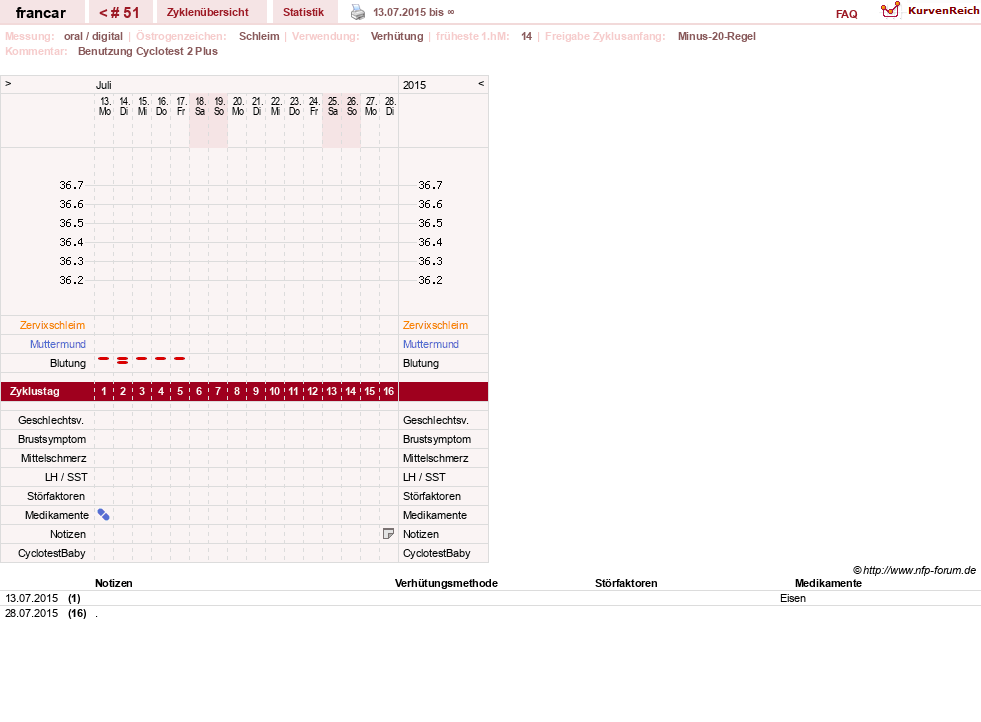Click the left 'Brustsymptom' row label
The height and width of the screenshot is (722, 981).
pos(52,439)
